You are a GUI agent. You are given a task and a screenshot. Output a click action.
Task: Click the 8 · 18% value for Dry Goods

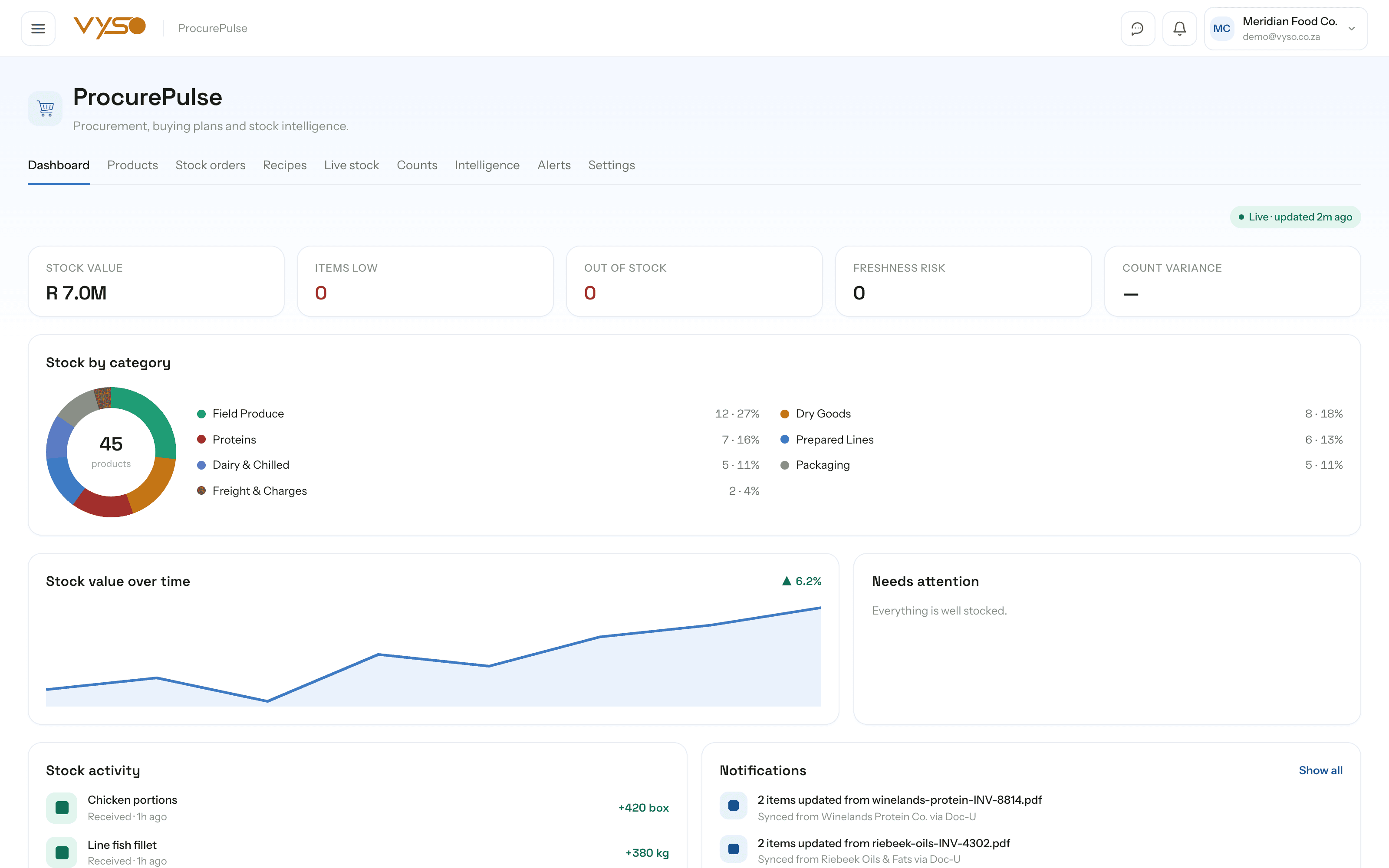(x=1323, y=414)
